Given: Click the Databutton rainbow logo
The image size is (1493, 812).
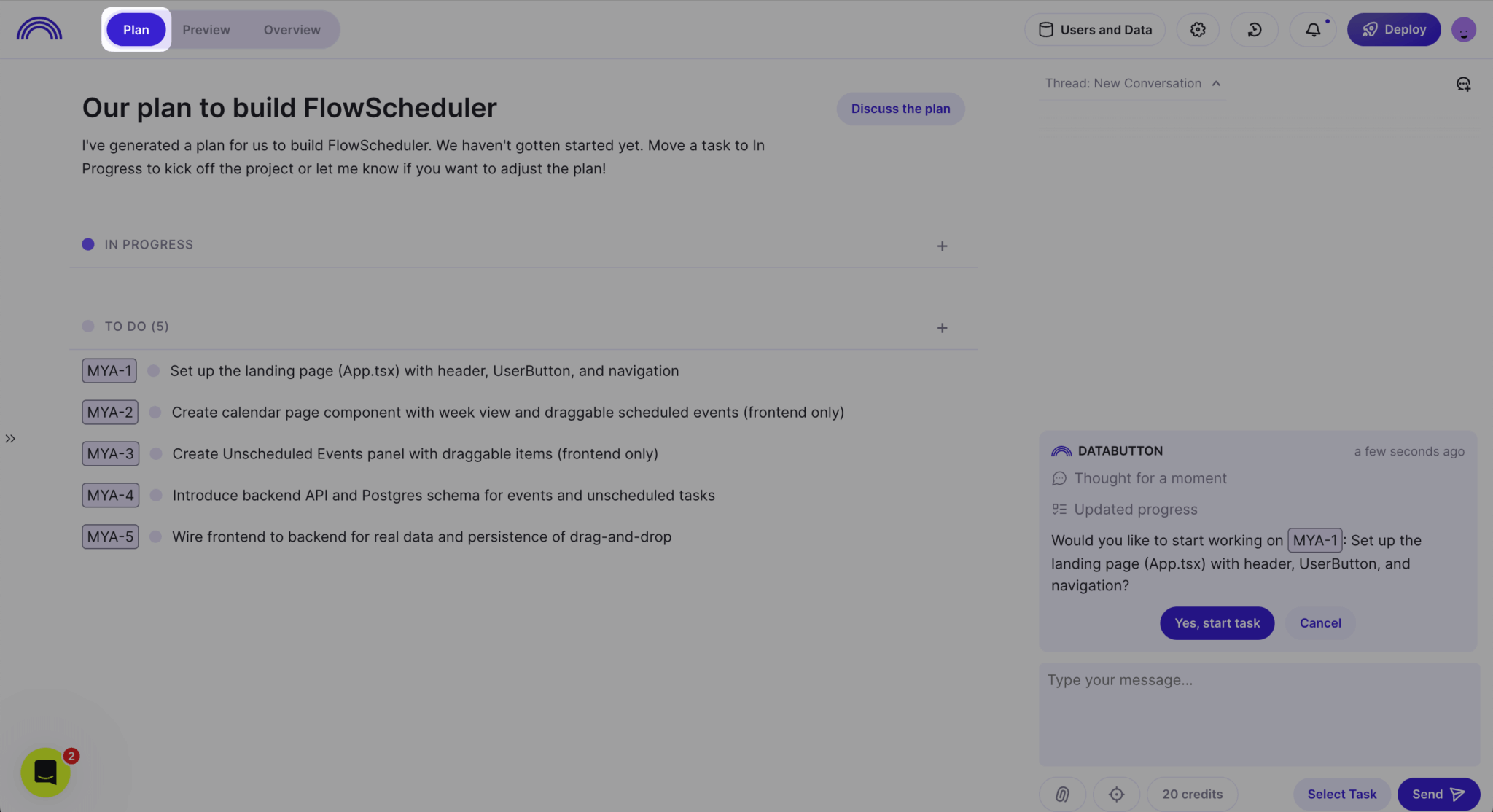Looking at the screenshot, I should tap(39, 28).
